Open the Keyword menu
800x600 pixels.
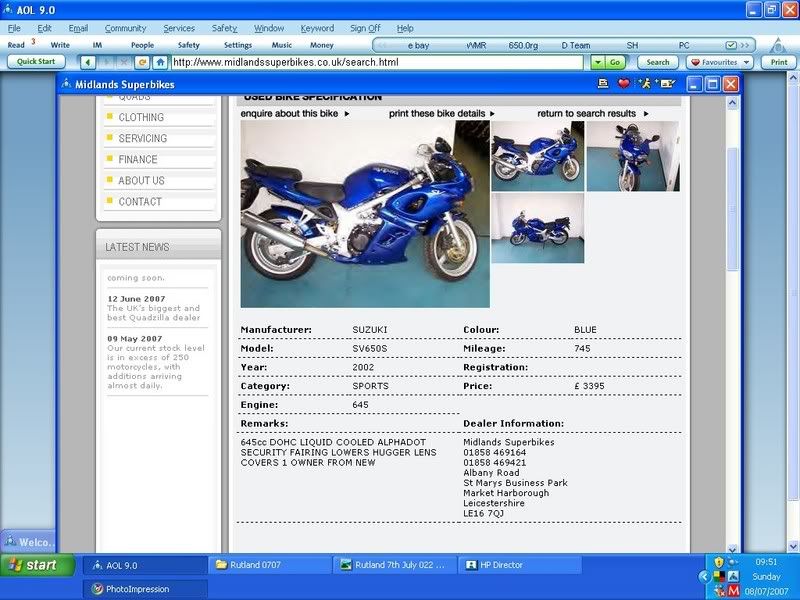pos(317,28)
